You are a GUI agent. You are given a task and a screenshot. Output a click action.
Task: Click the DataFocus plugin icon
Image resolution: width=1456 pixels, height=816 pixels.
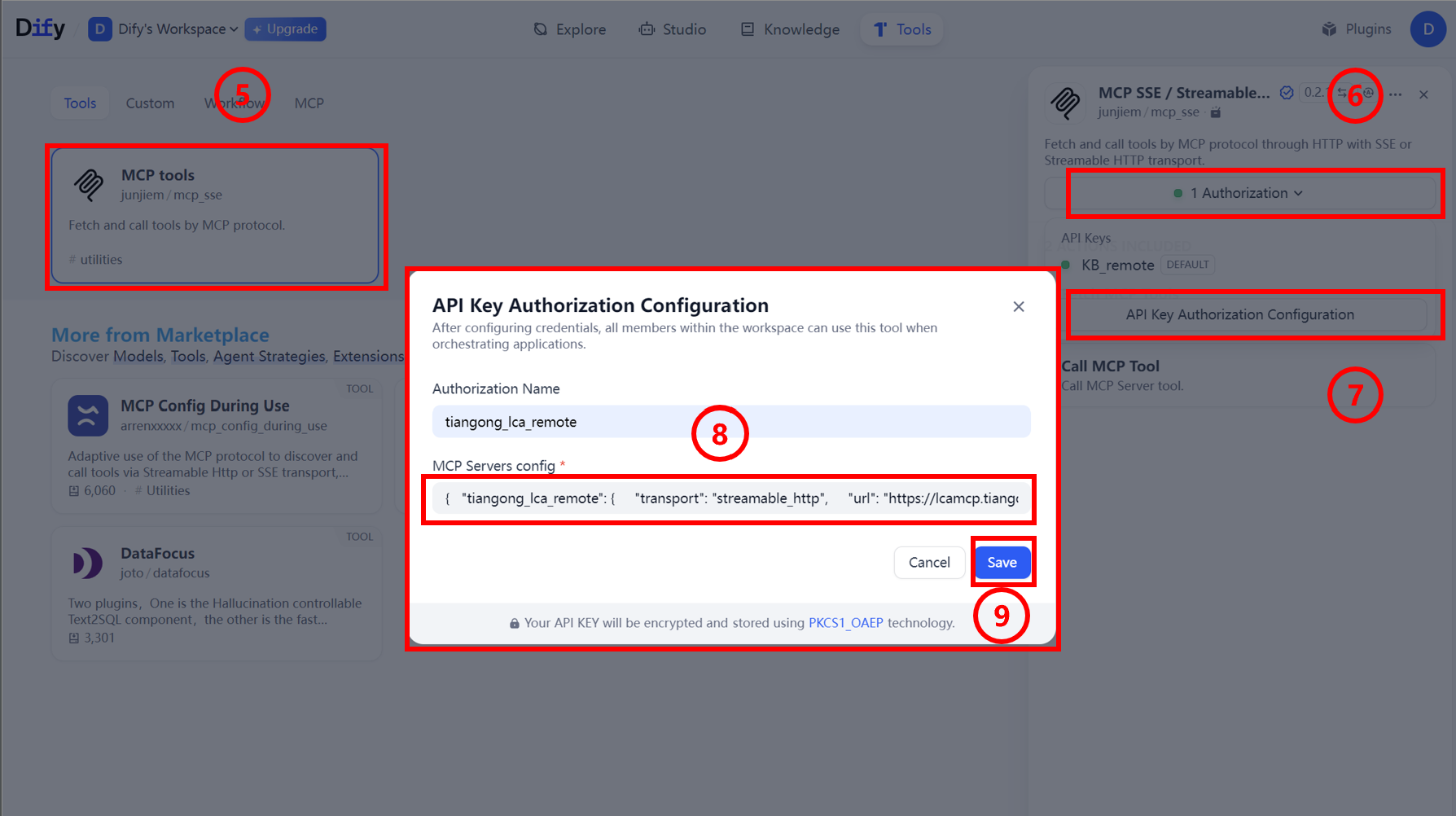tap(88, 563)
